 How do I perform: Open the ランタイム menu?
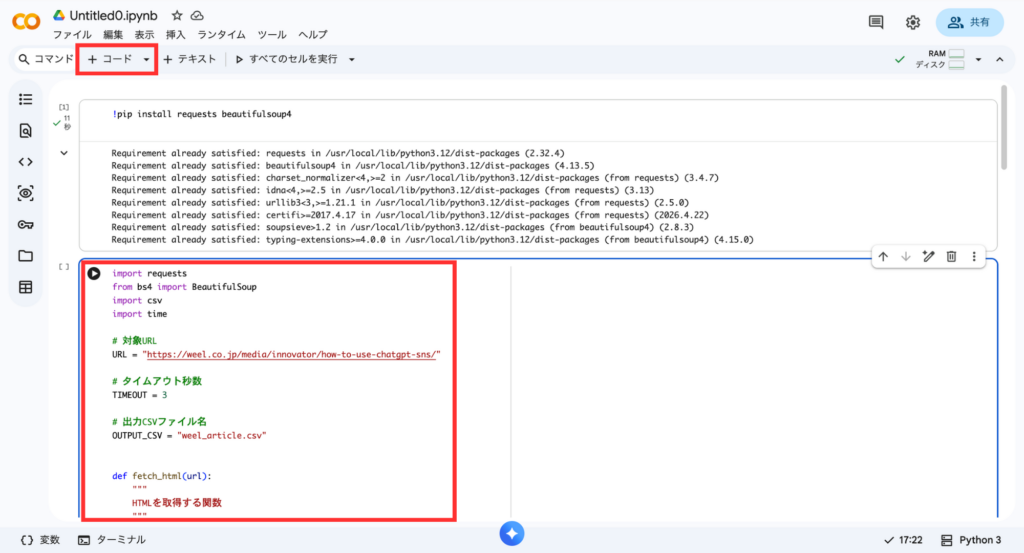221,35
